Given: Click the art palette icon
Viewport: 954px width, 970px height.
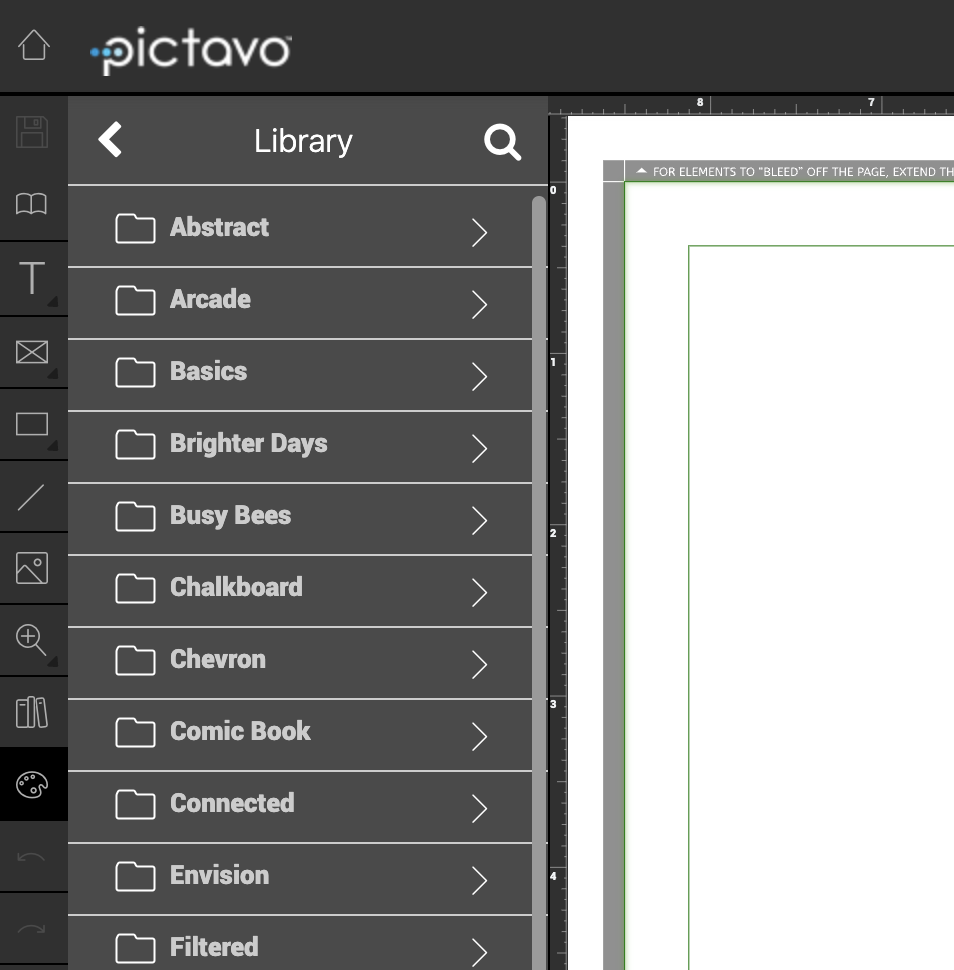Looking at the screenshot, I should click(32, 785).
